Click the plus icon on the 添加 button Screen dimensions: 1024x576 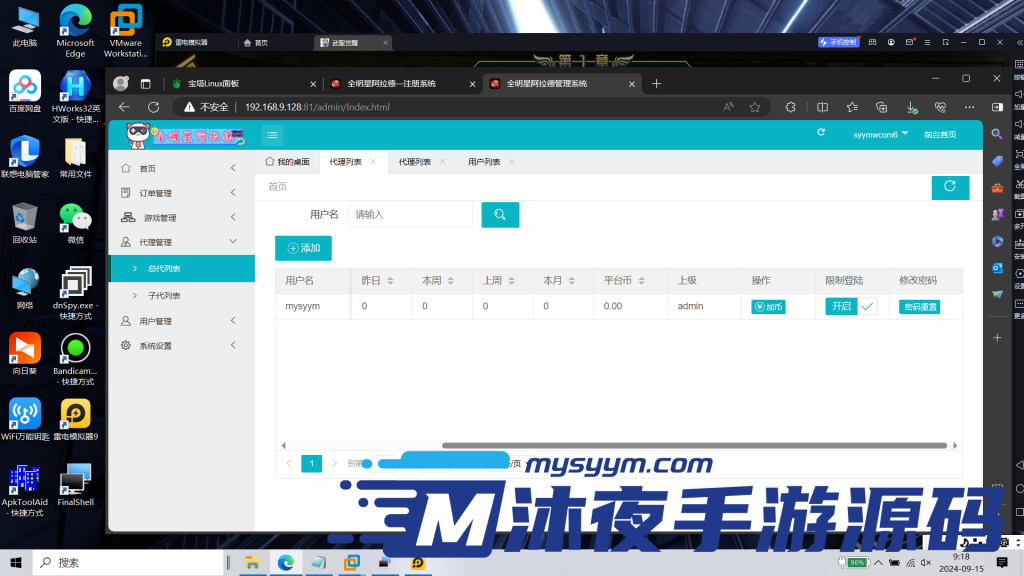click(x=291, y=247)
